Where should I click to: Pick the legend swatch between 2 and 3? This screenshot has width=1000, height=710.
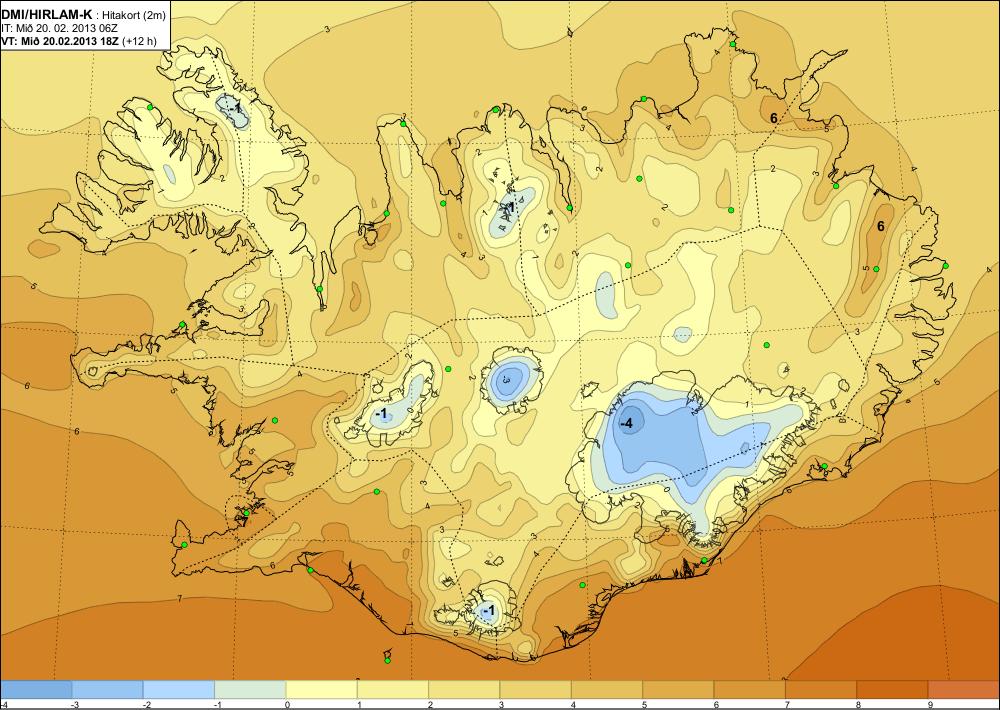pos(464,690)
